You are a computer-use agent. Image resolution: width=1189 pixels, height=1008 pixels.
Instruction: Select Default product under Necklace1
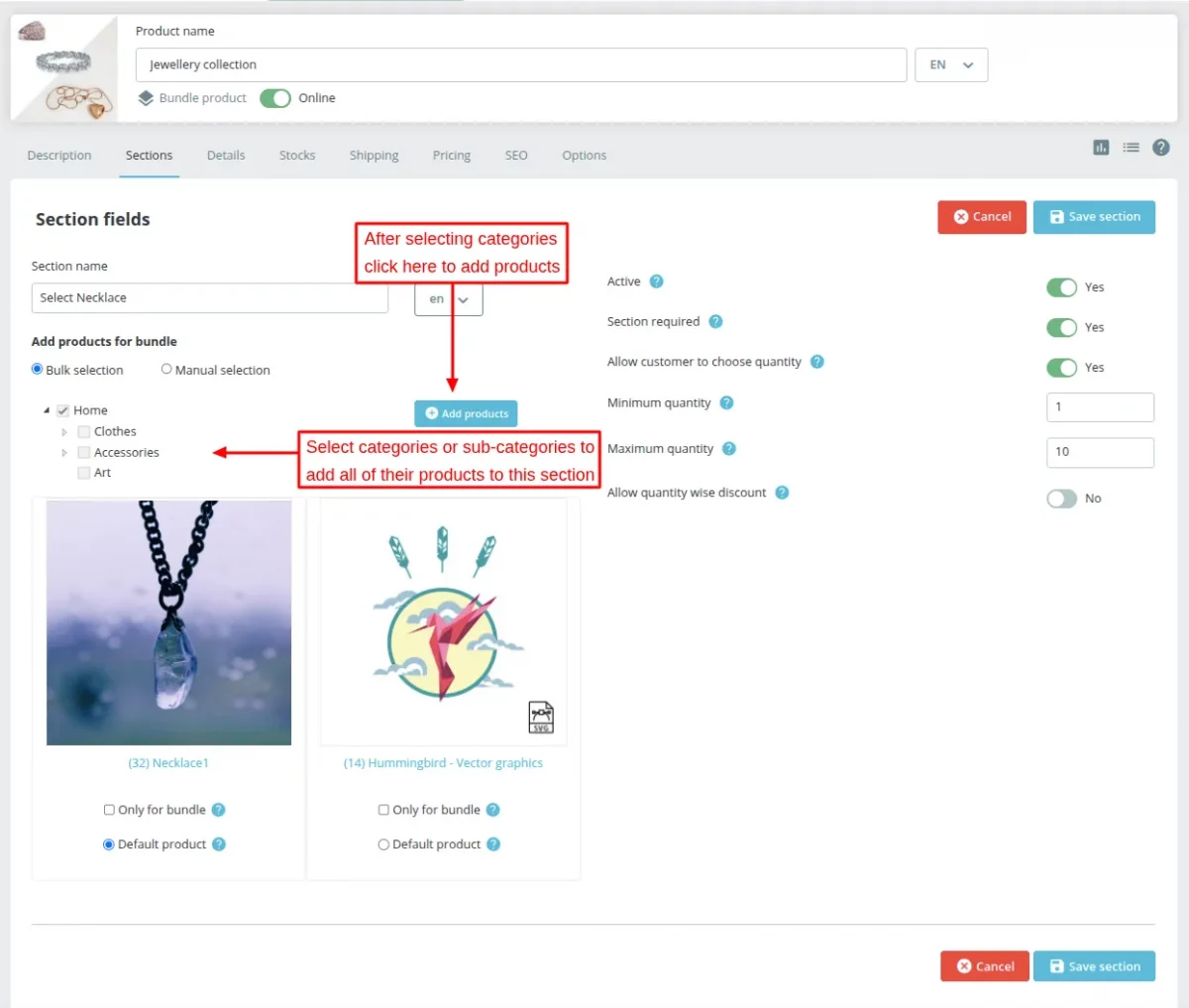coord(109,844)
